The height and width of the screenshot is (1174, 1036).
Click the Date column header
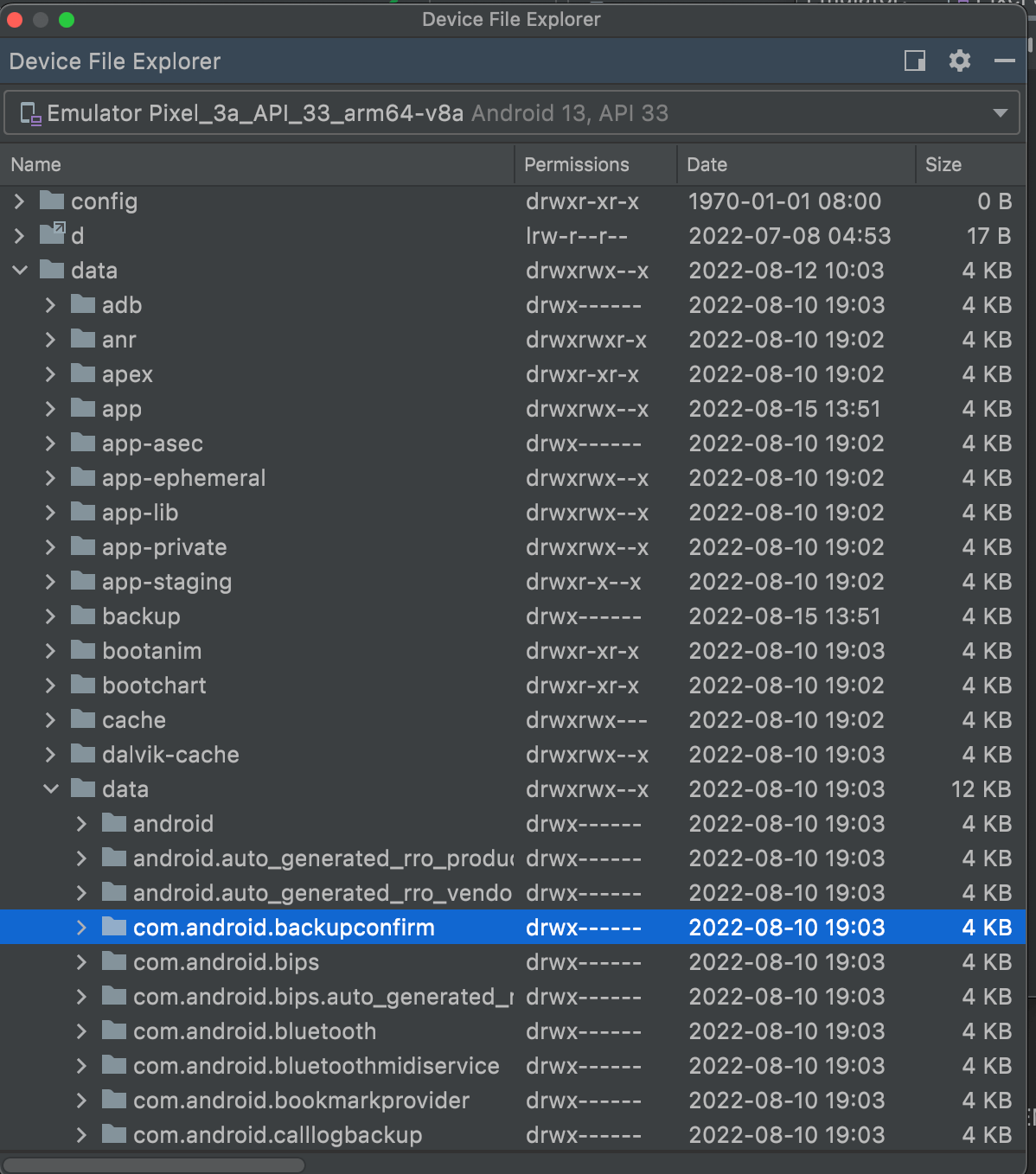(x=707, y=164)
